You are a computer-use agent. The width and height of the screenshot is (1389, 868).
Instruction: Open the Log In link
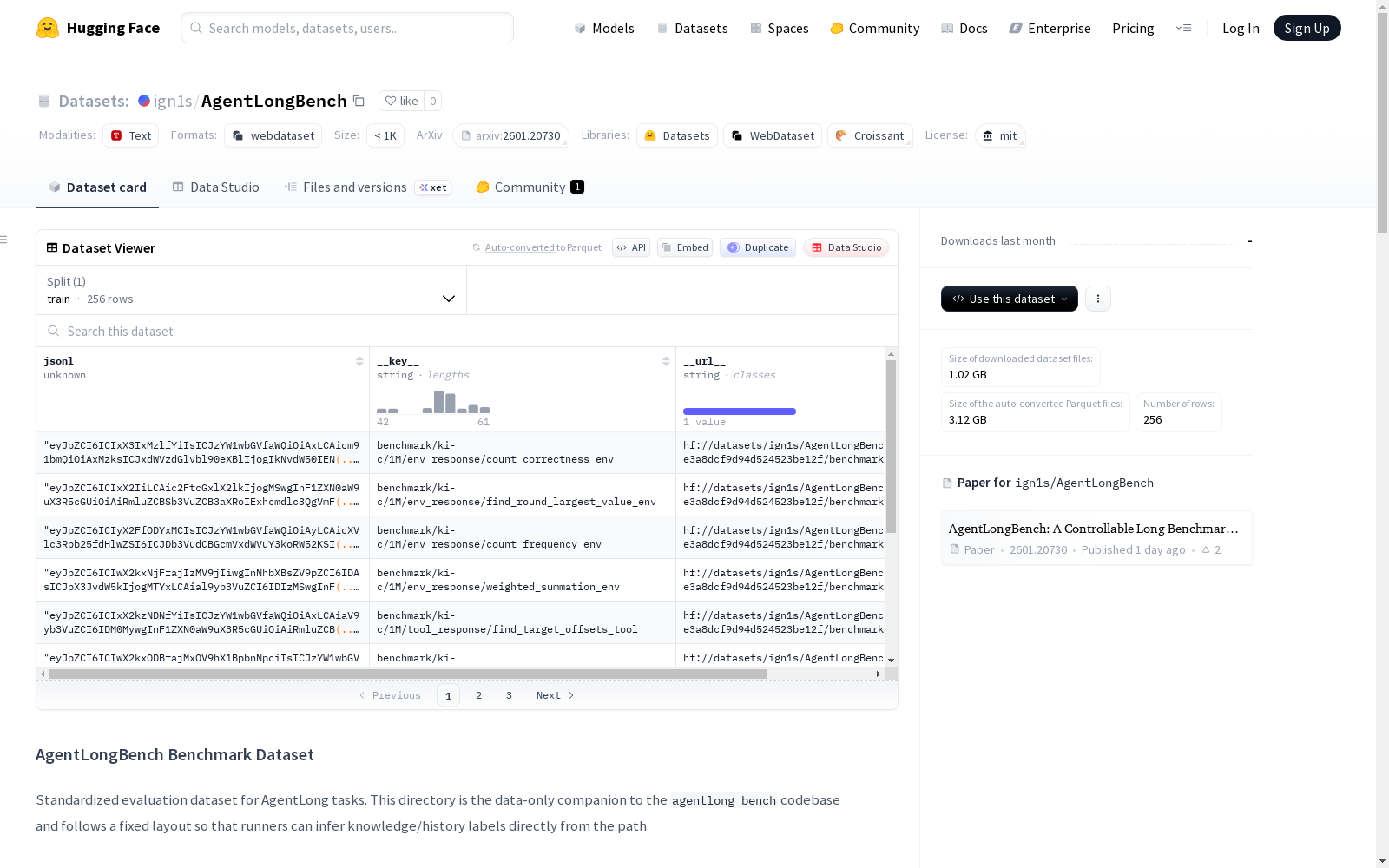[x=1241, y=28]
